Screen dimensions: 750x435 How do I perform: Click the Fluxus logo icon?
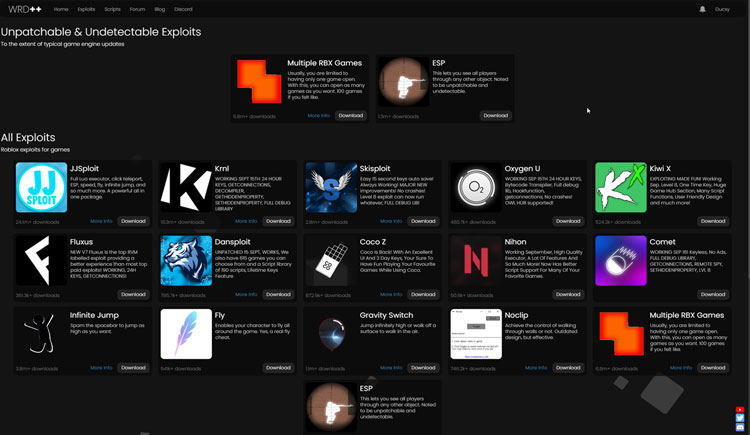coord(41,261)
